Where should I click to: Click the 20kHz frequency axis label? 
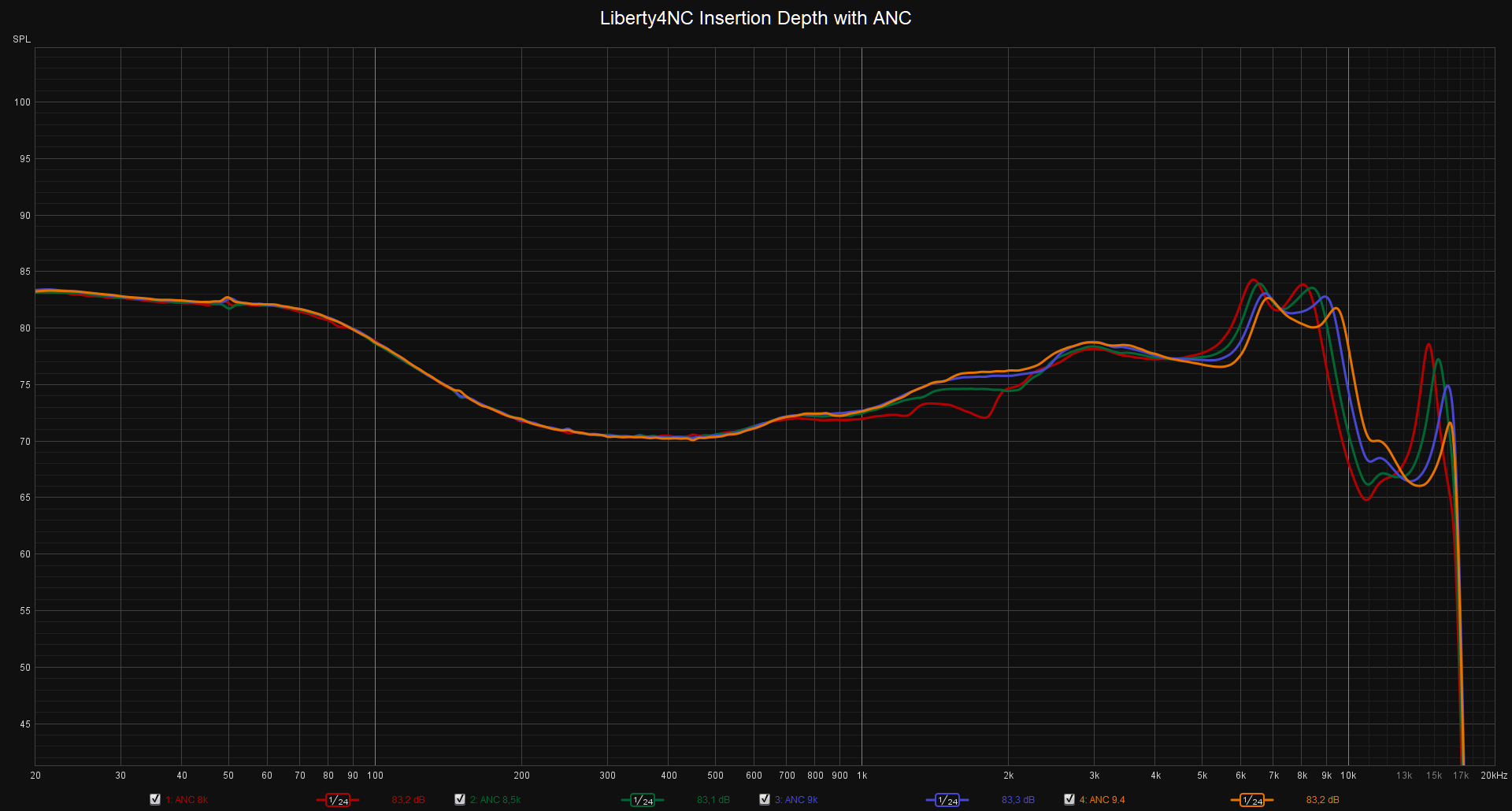(x=1494, y=776)
